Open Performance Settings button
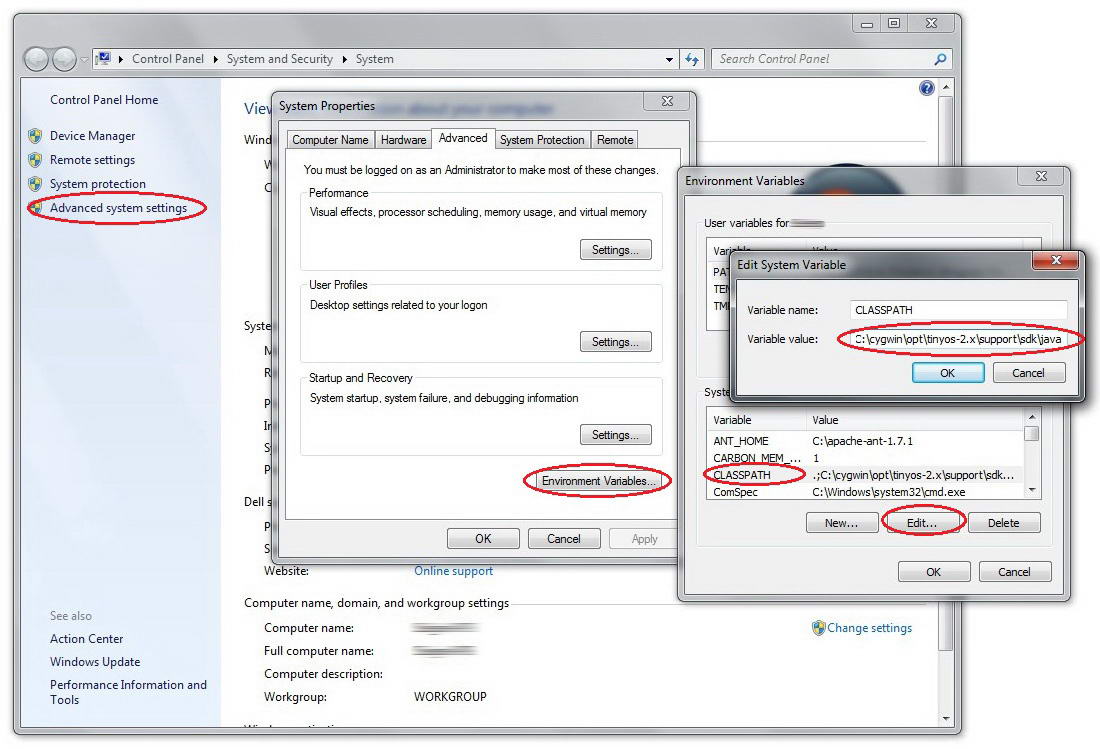Viewport: 1100px width, 749px height. click(x=615, y=250)
